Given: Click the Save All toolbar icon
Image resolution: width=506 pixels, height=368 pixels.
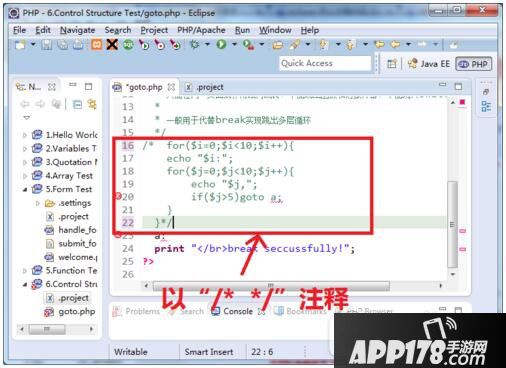Looking at the screenshot, I should pos(63,44).
